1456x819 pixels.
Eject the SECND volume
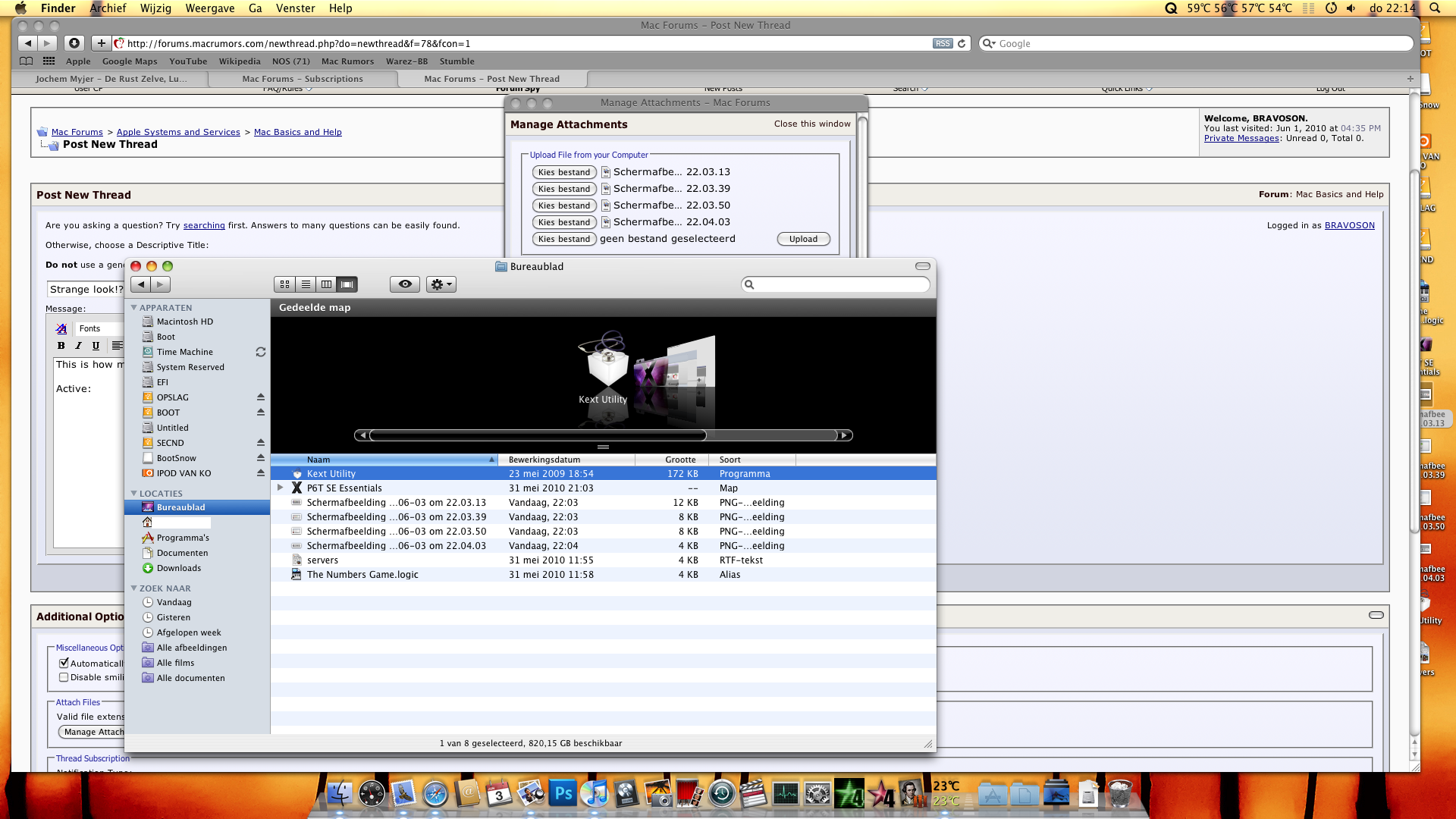click(x=261, y=443)
